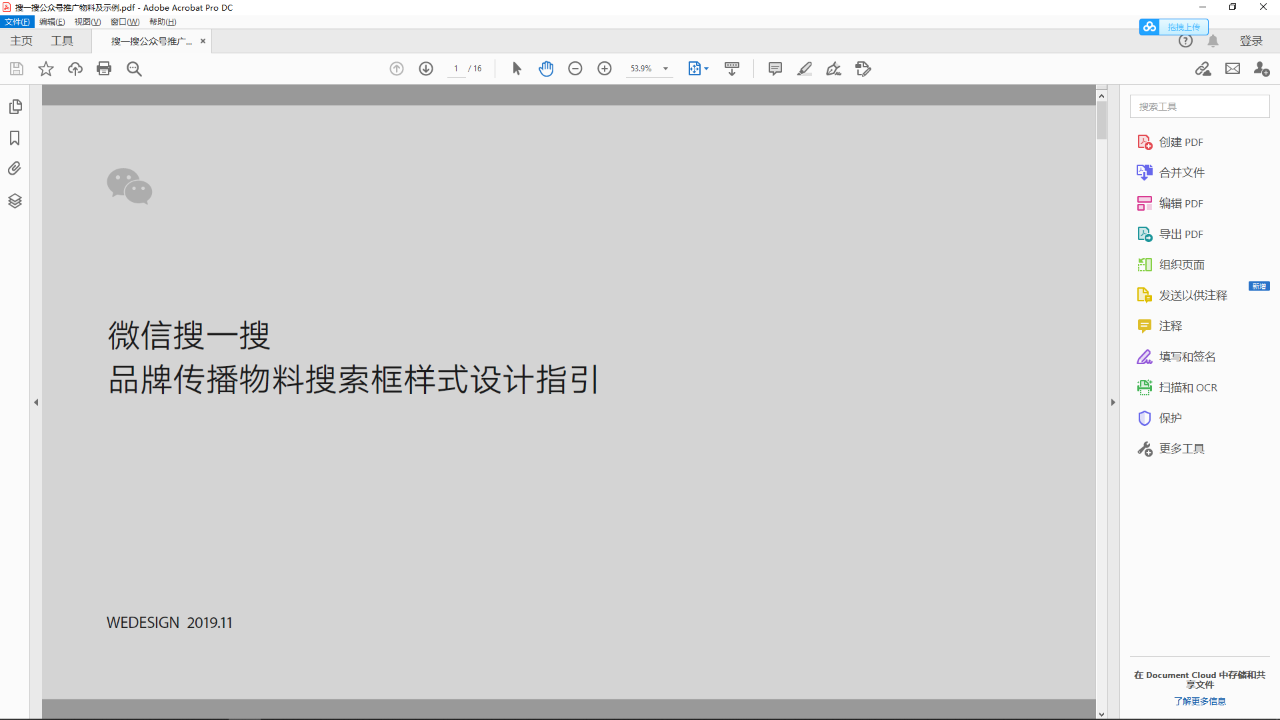Image resolution: width=1280 pixels, height=720 pixels.
Task: Open the Find text magnifier
Action: pyautogui.click(x=134, y=69)
